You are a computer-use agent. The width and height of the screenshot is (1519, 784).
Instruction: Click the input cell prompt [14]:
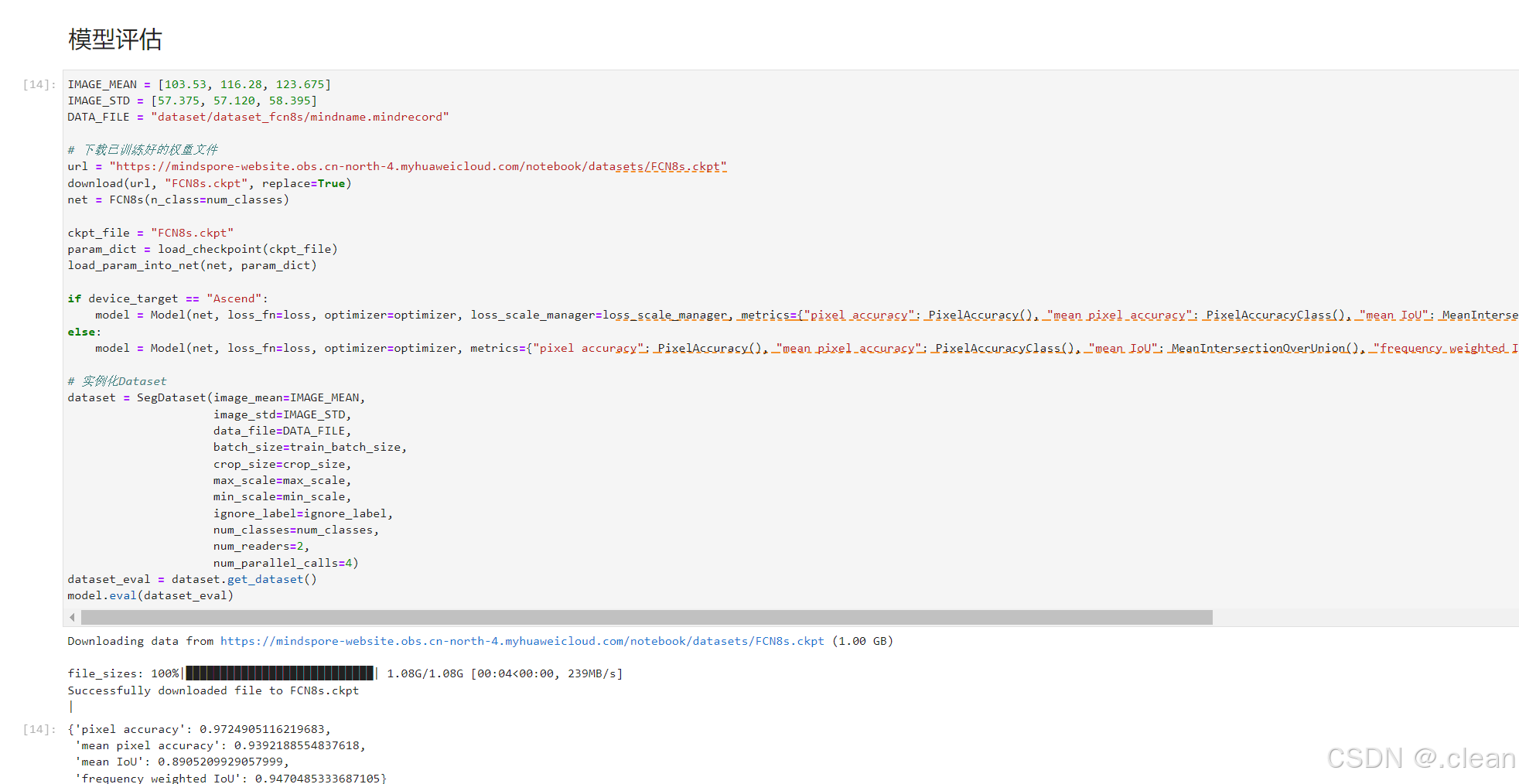(x=39, y=84)
